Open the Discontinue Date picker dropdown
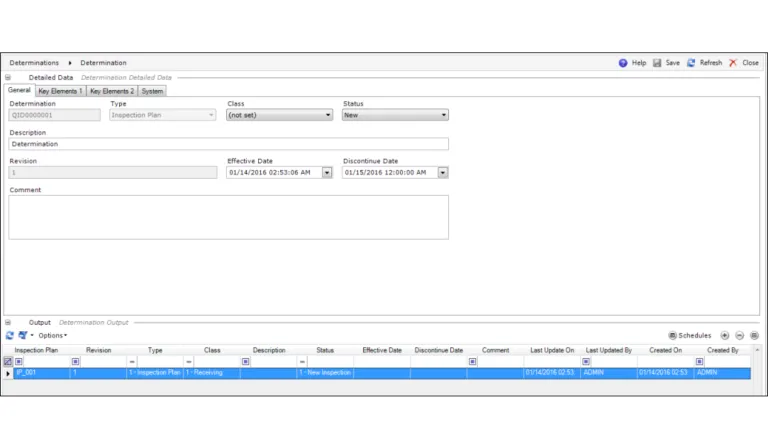The height and width of the screenshot is (432, 768). (x=443, y=172)
